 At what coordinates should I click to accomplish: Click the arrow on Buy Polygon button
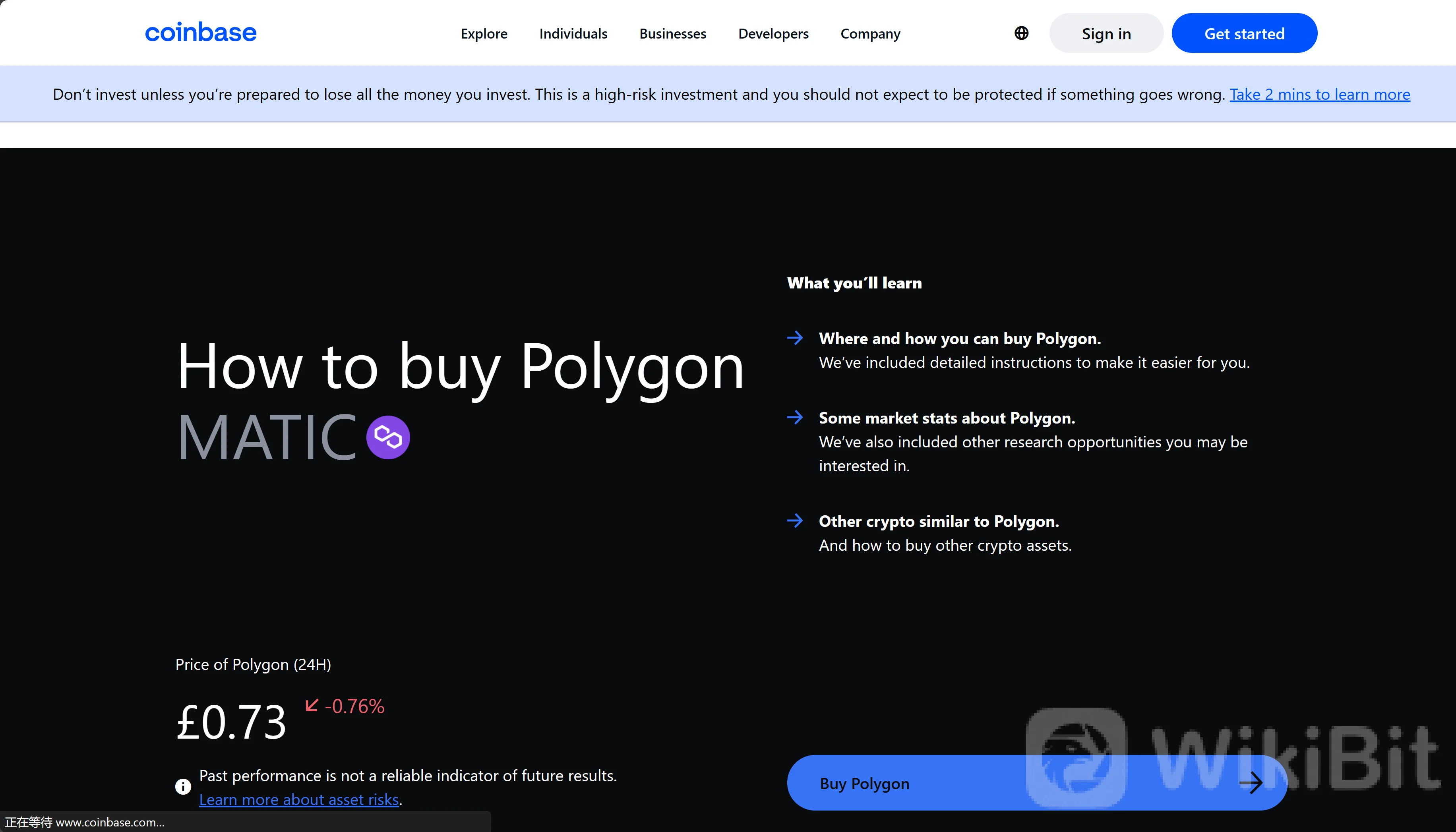(x=1251, y=783)
